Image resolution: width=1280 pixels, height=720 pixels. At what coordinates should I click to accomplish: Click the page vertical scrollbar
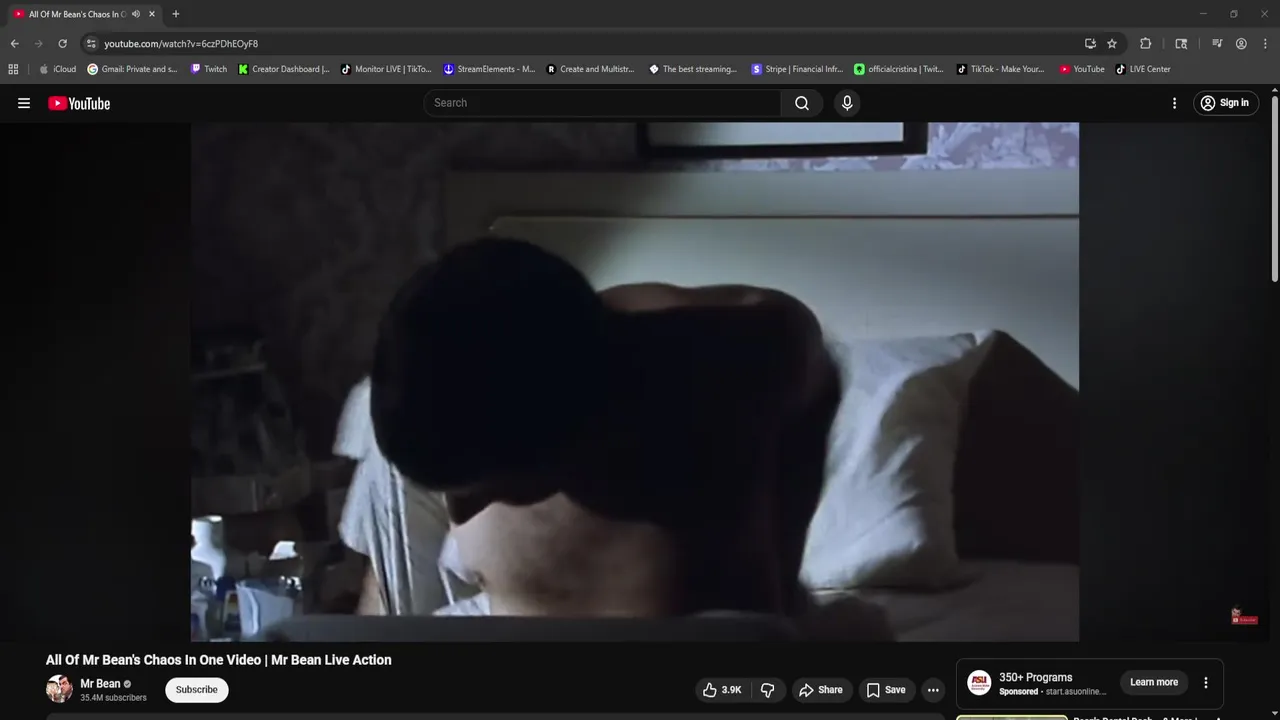[1274, 188]
